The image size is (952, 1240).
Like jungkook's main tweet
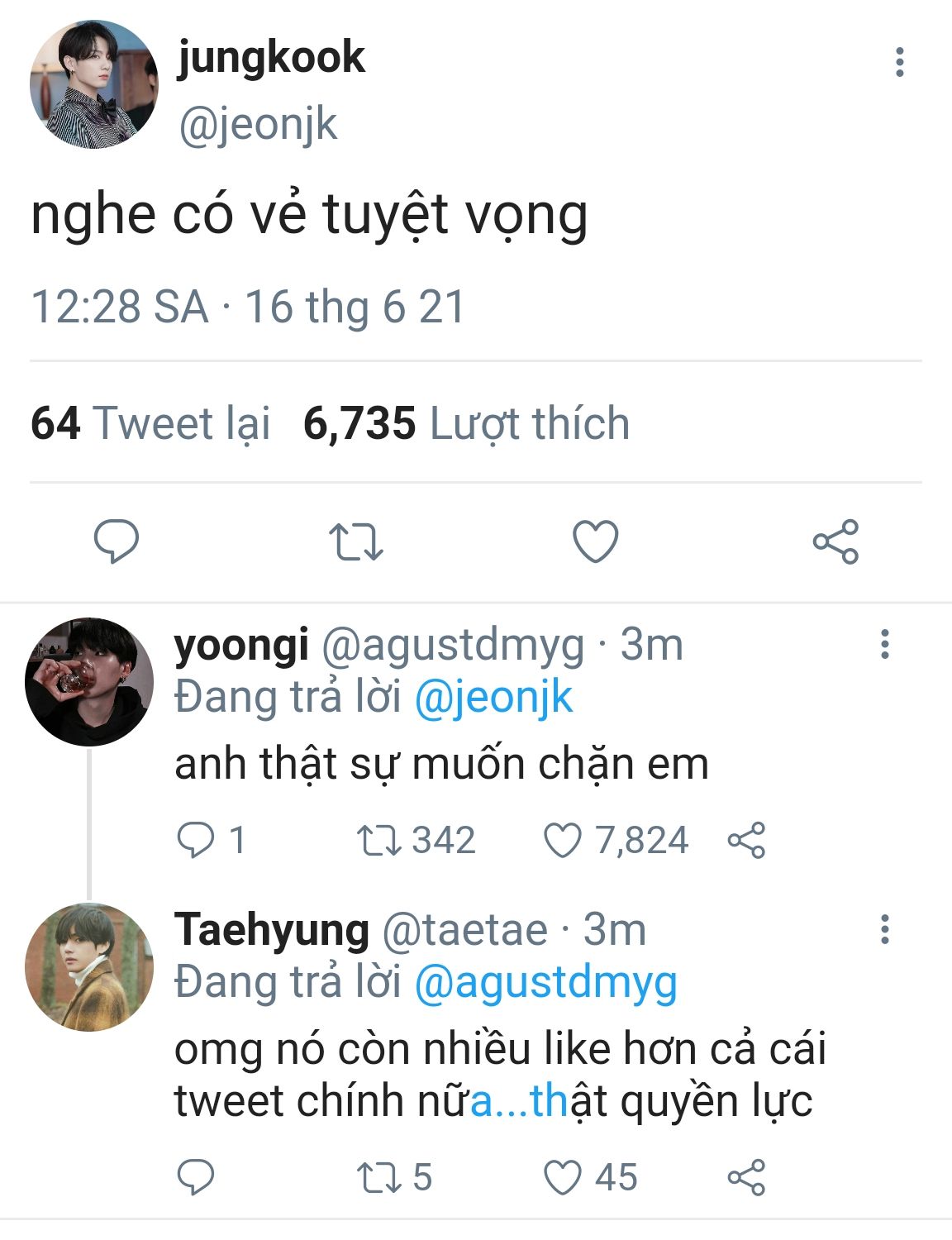pyautogui.click(x=595, y=541)
